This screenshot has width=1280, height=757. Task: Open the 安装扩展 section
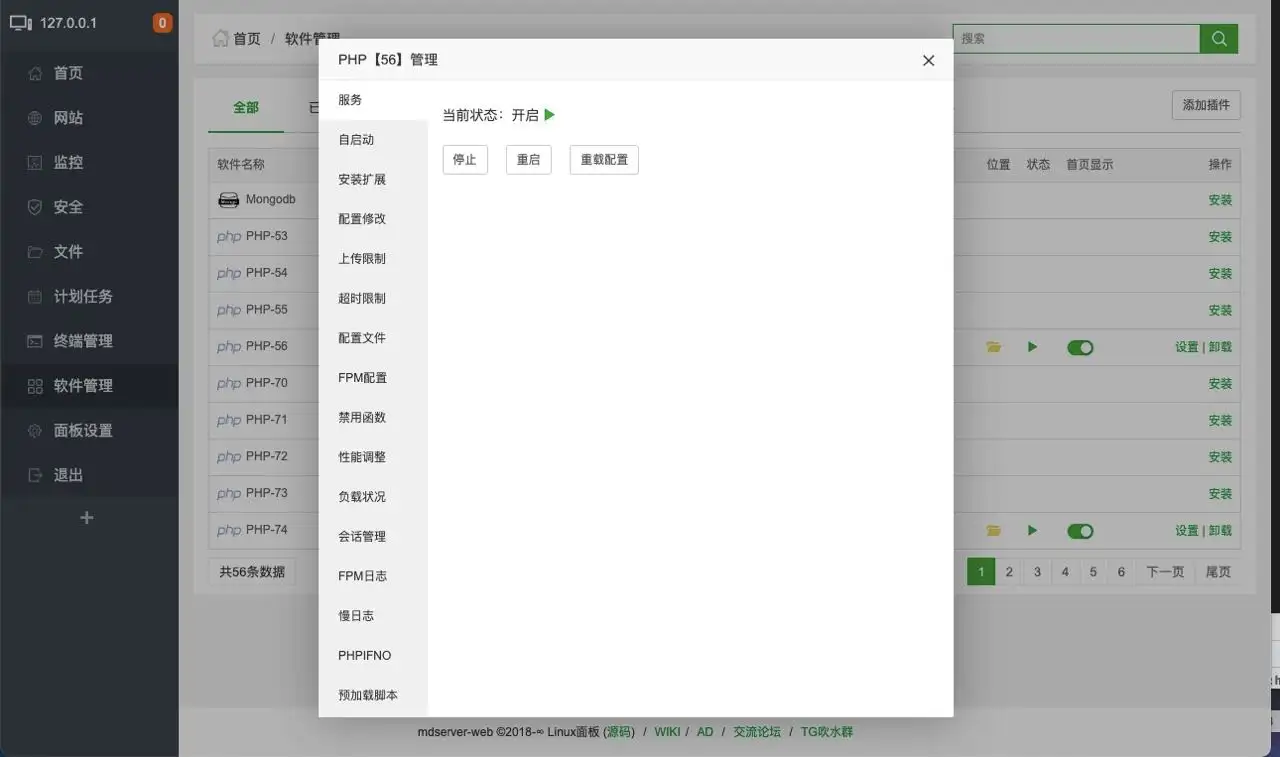373,179
